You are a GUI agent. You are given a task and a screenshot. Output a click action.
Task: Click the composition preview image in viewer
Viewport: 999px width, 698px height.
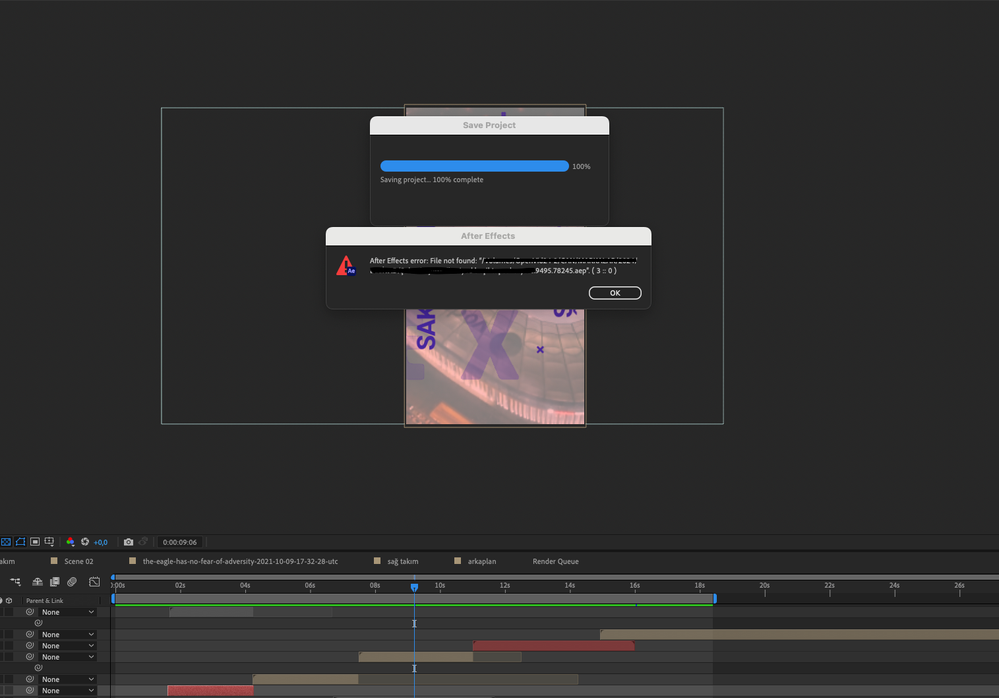pos(495,367)
